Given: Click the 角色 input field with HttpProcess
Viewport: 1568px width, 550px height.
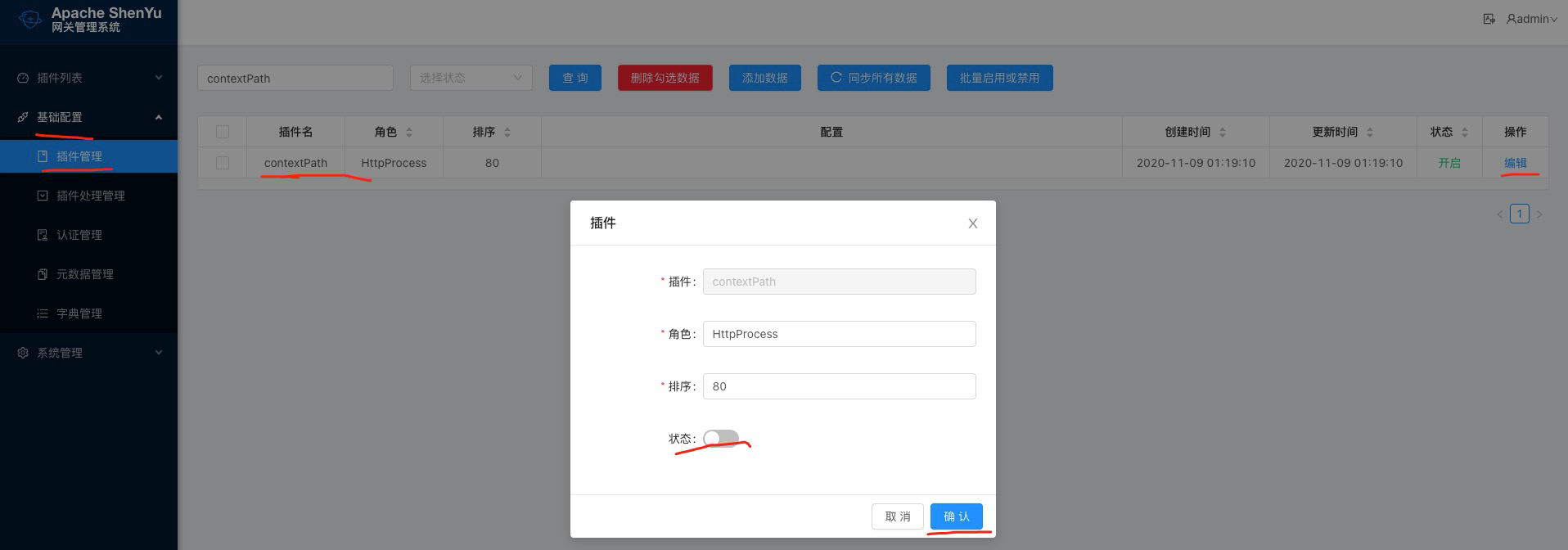Looking at the screenshot, I should click(839, 334).
